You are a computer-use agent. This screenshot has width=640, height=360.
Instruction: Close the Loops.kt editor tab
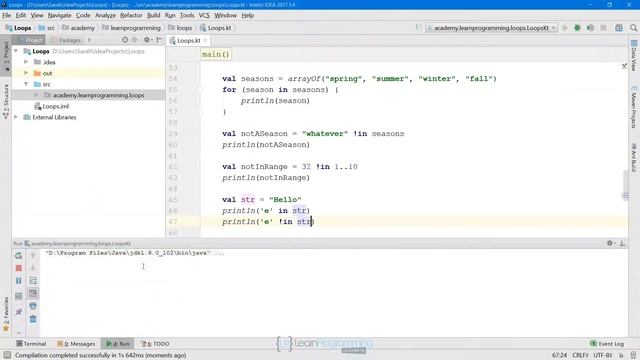205,40
